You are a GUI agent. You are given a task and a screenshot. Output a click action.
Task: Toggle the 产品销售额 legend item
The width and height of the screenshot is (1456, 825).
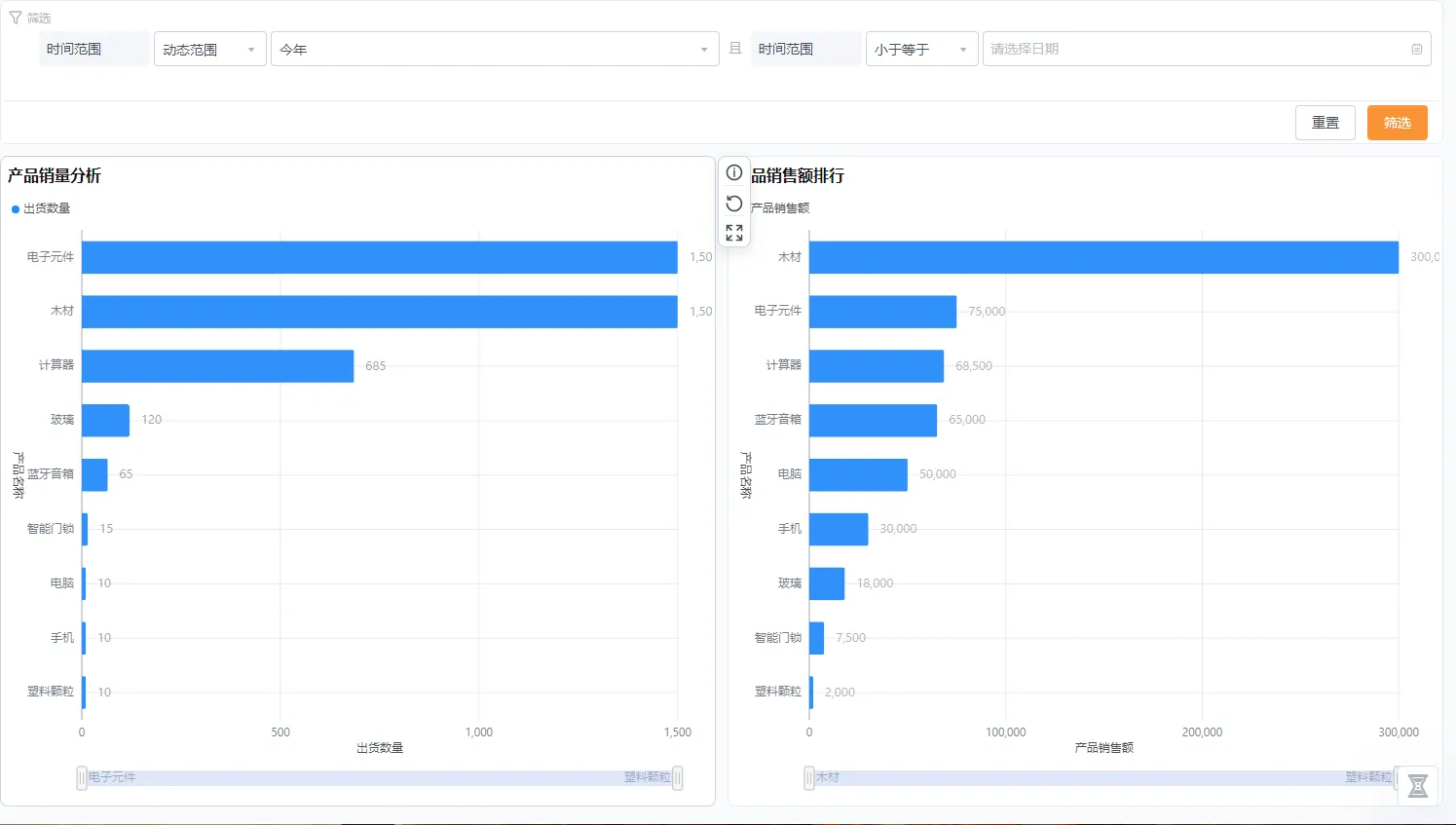pos(780,208)
